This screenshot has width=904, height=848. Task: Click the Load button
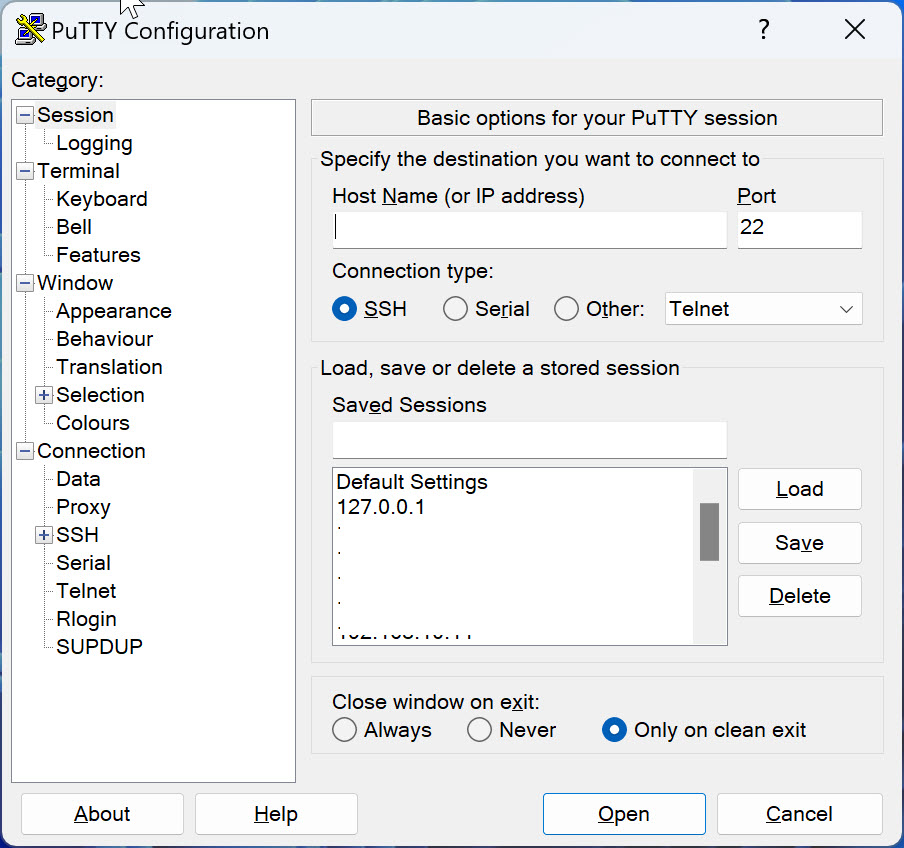(800, 489)
